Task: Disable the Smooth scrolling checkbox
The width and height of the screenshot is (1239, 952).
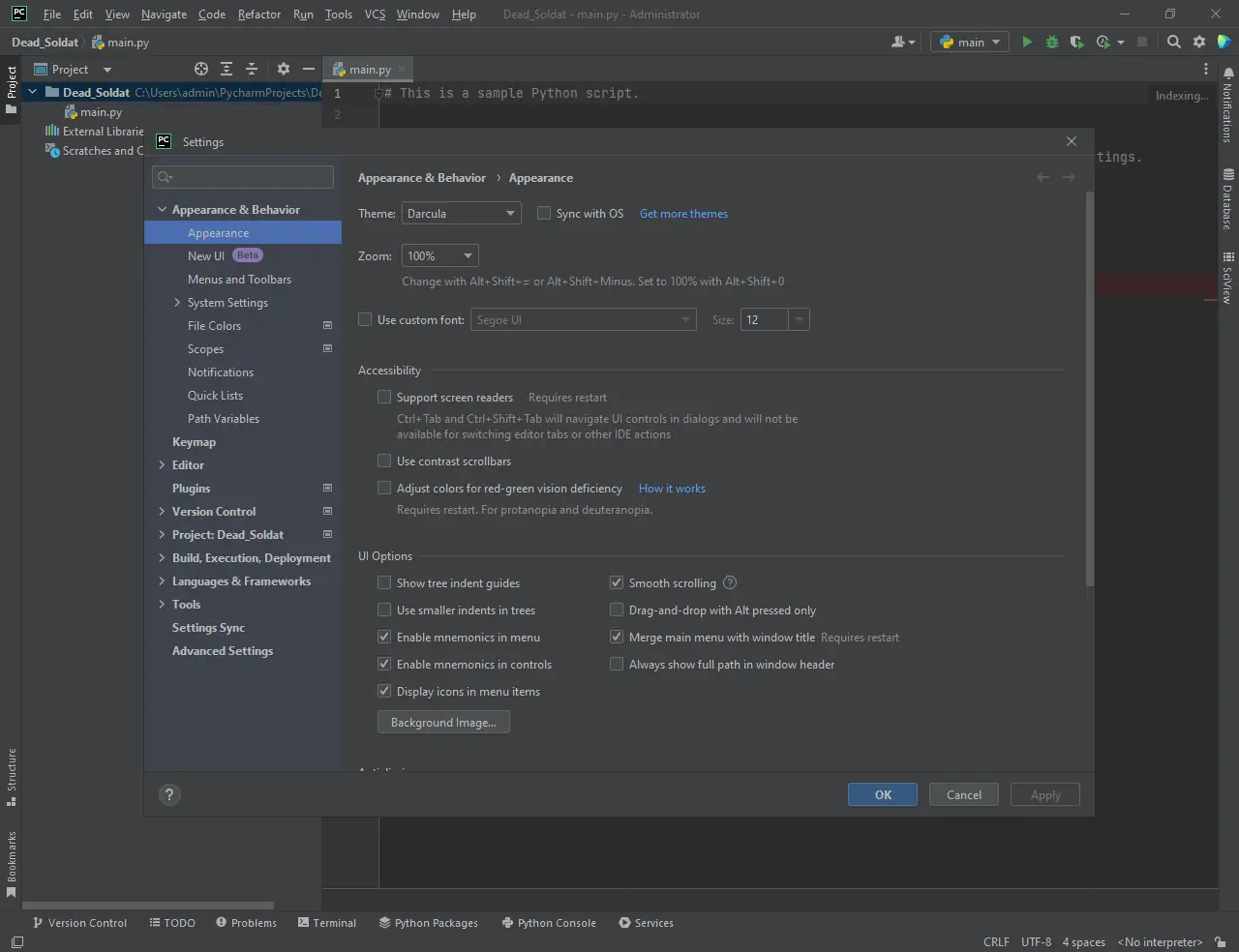Action: click(x=617, y=583)
